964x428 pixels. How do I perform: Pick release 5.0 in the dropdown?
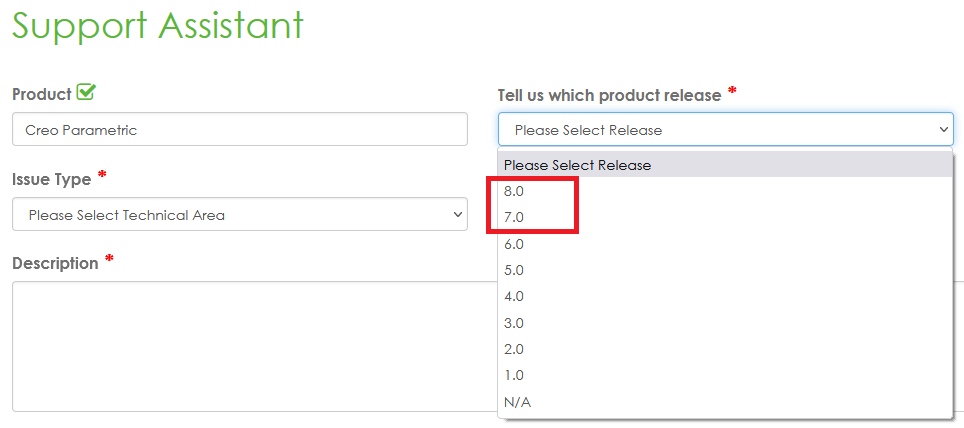click(515, 270)
